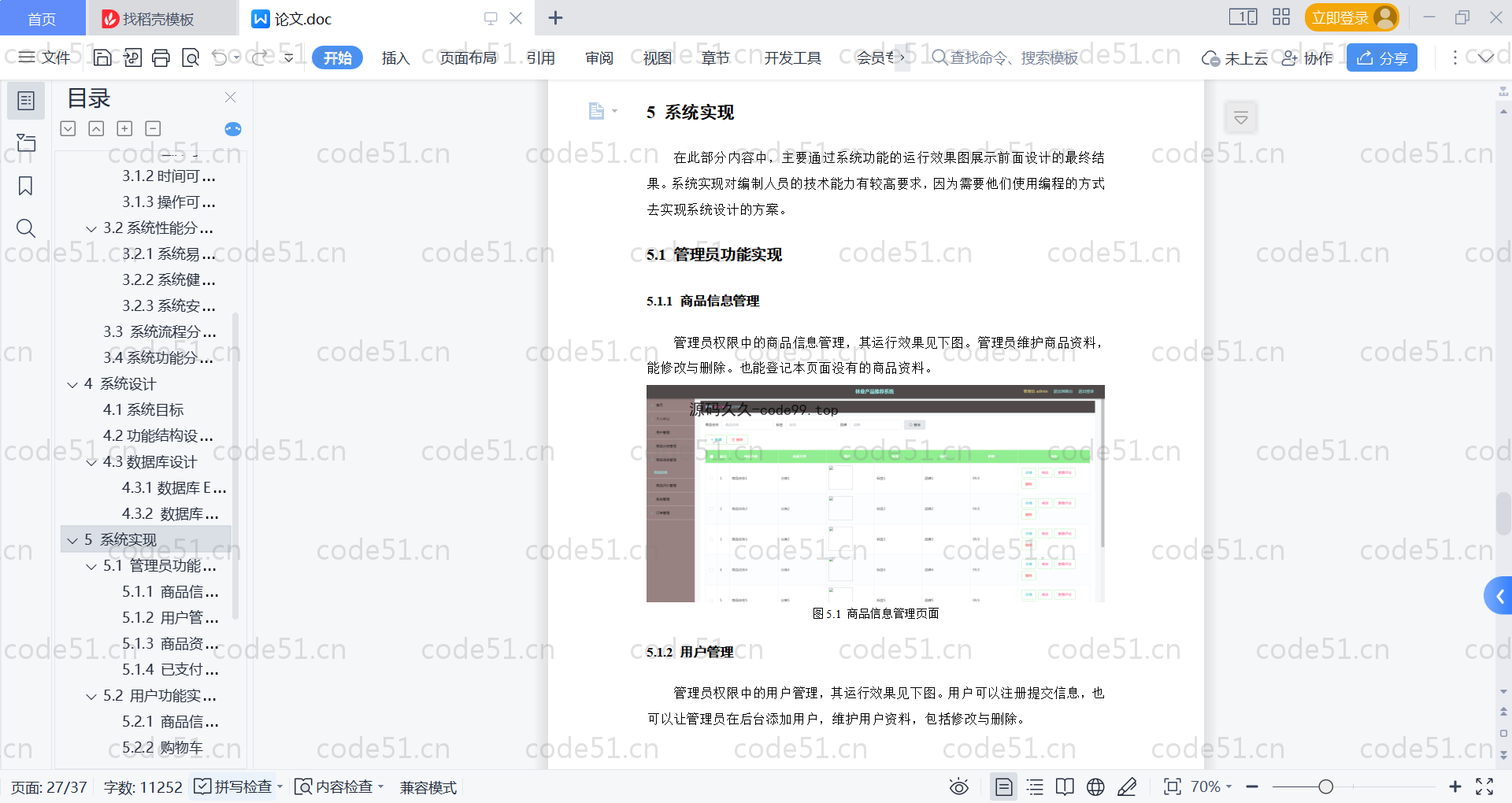Open Find and Replace from the sidebar
The height and width of the screenshot is (803, 1512).
pos(26,228)
